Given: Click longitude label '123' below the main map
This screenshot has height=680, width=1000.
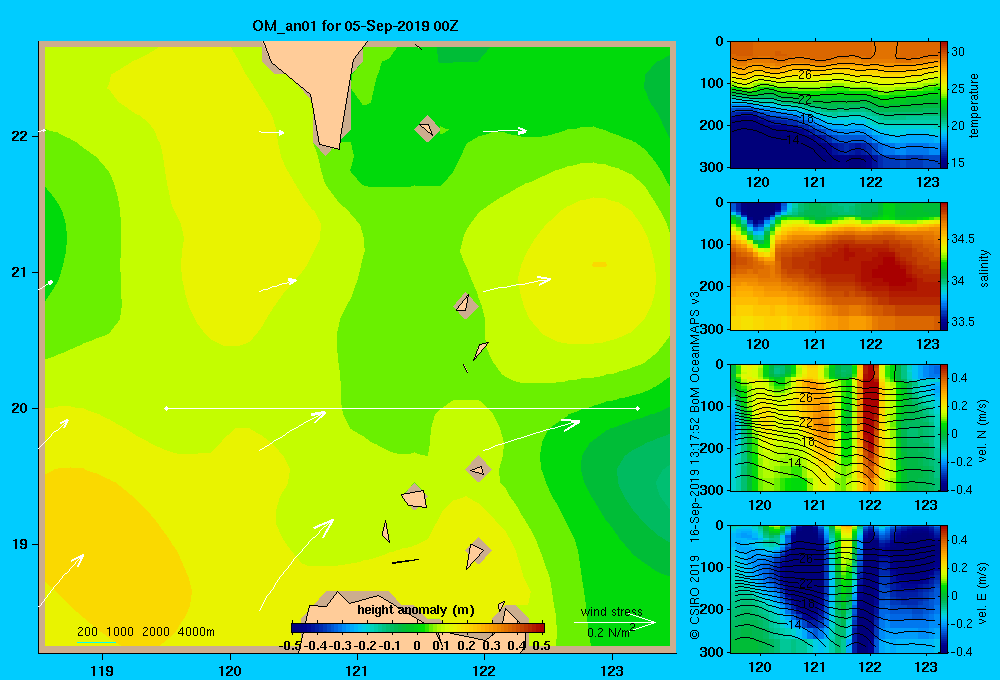Looking at the screenshot, I should click(612, 670).
